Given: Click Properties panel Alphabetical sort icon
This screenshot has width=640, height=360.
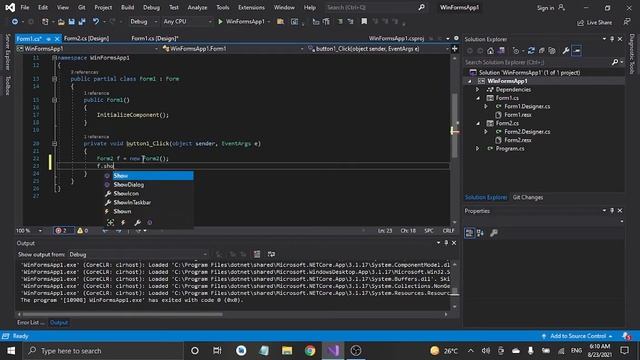Looking at the screenshot, I should tap(480, 233).
